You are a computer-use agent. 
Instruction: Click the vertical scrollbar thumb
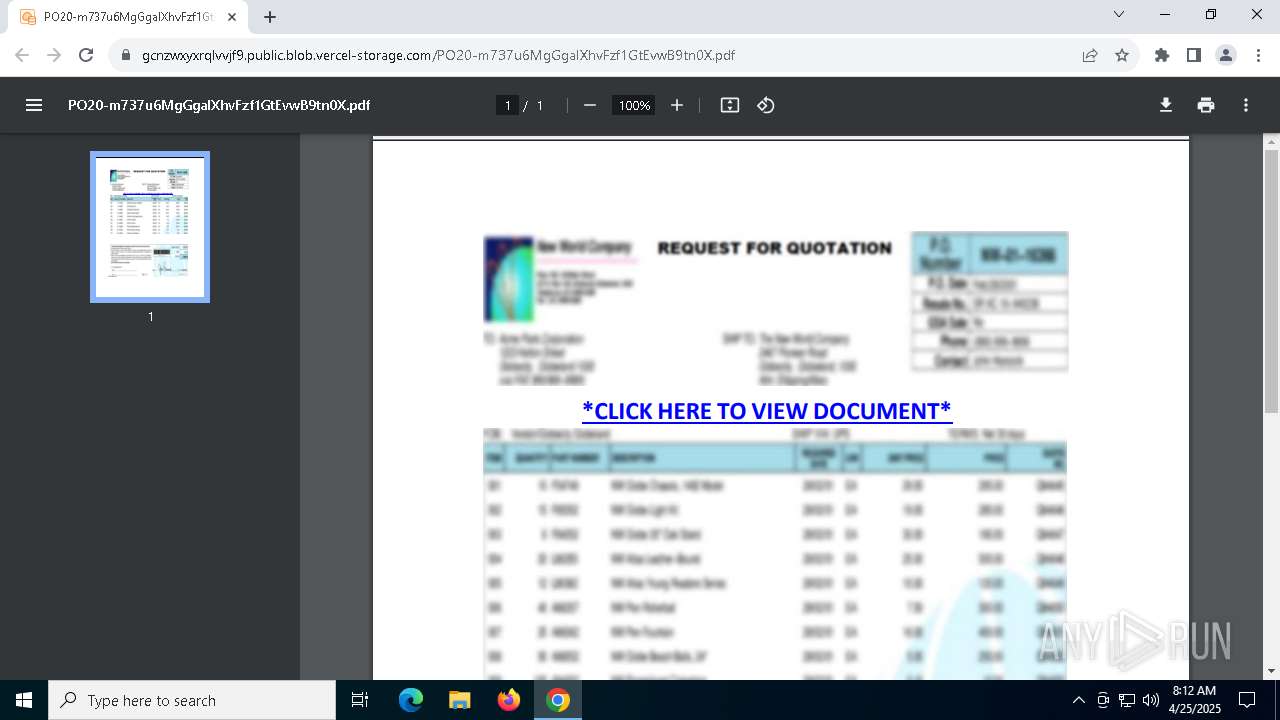[x=1271, y=280]
